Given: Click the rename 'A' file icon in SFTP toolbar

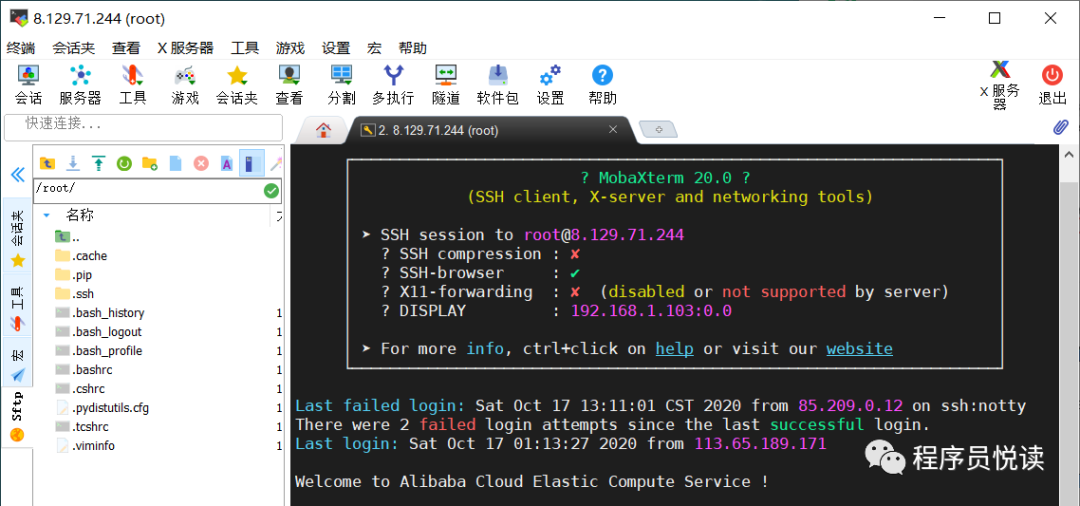Looking at the screenshot, I should [x=227, y=163].
